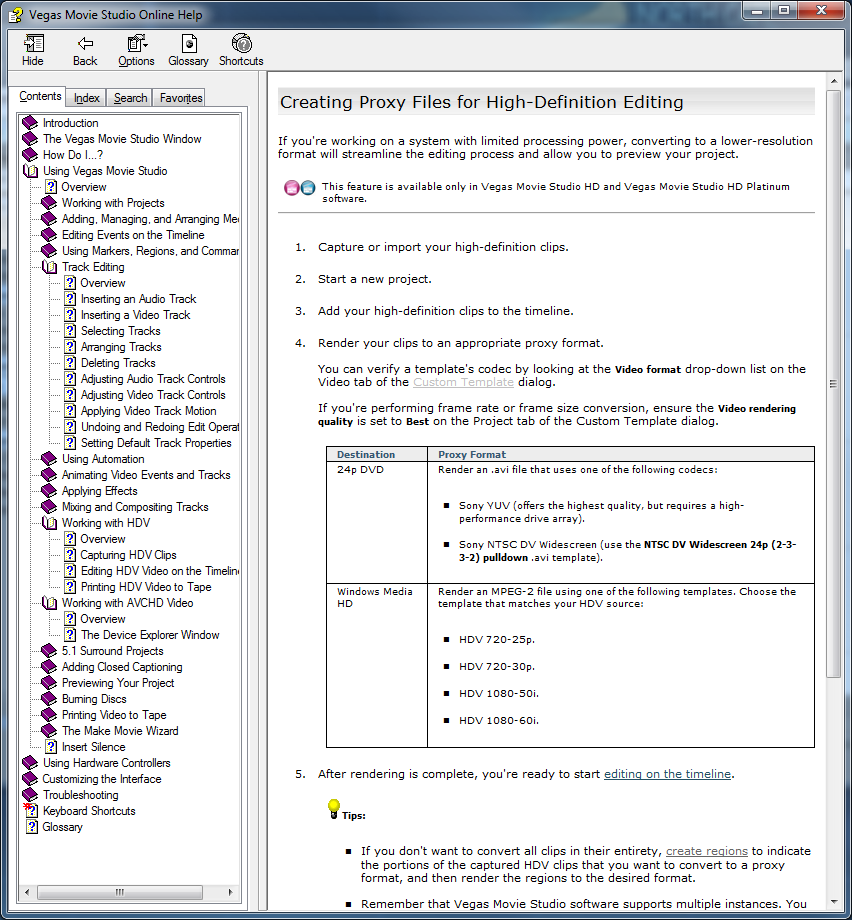852x920 pixels.
Task: Switch to the Index tab
Action: tap(86, 98)
